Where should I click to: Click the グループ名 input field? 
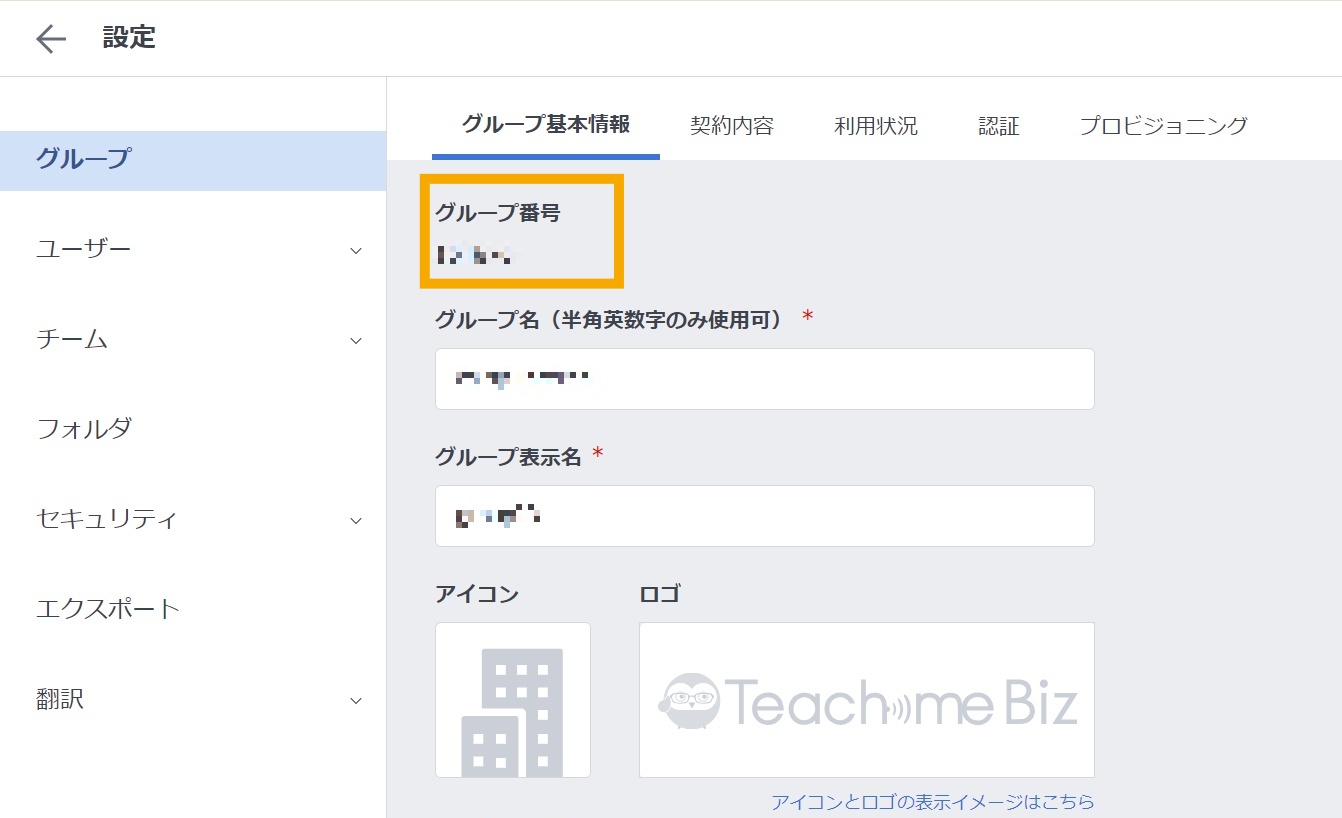click(x=764, y=379)
